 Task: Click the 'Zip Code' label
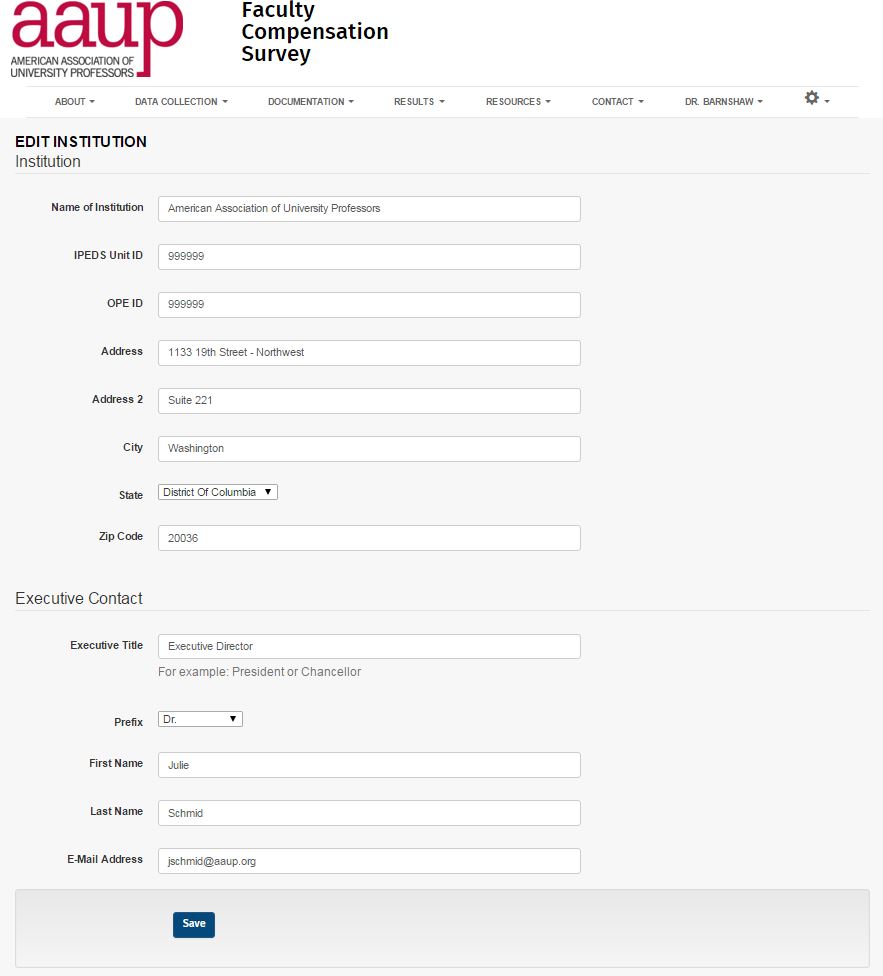click(121, 537)
